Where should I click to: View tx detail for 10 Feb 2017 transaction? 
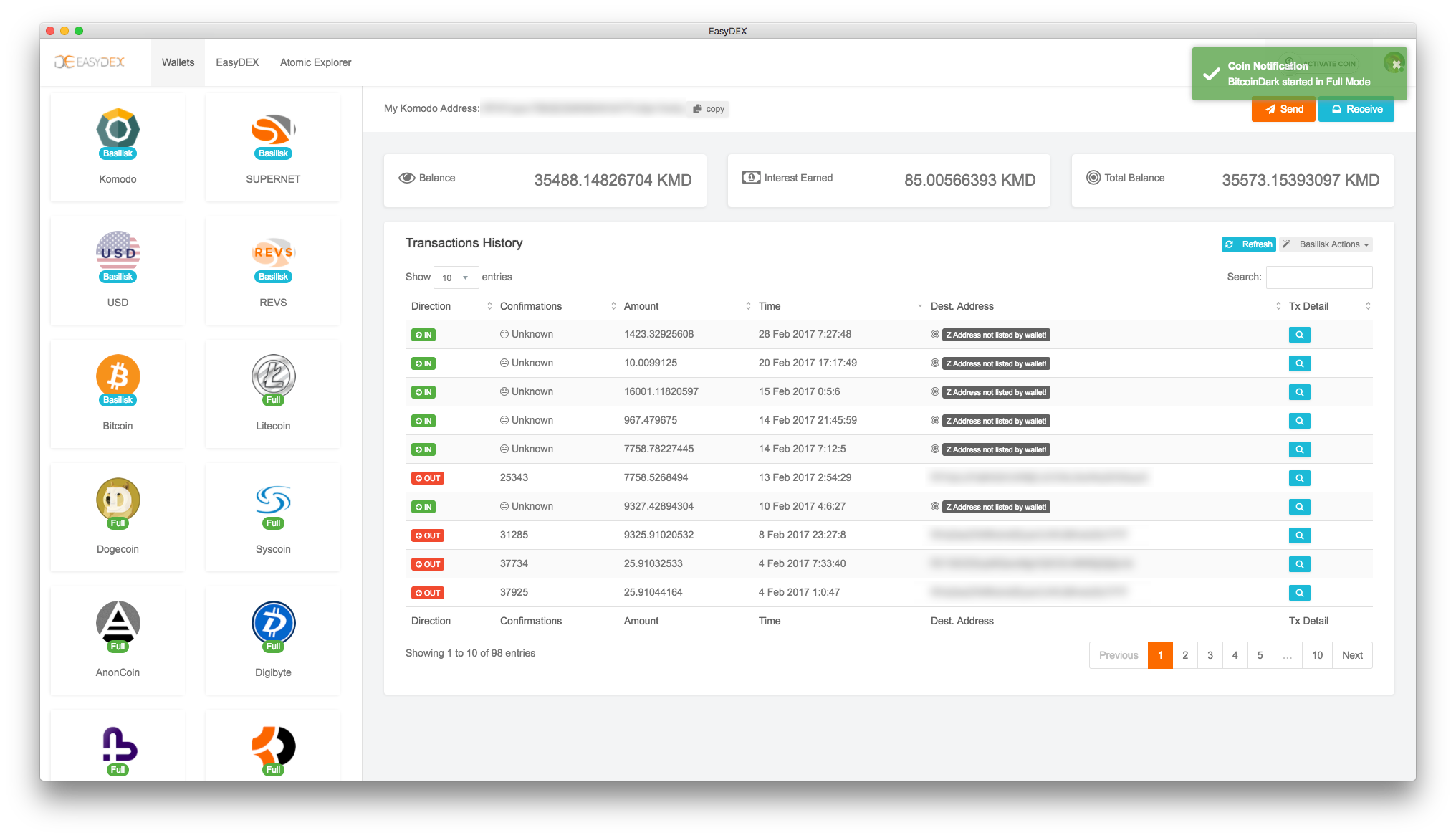pyautogui.click(x=1299, y=507)
